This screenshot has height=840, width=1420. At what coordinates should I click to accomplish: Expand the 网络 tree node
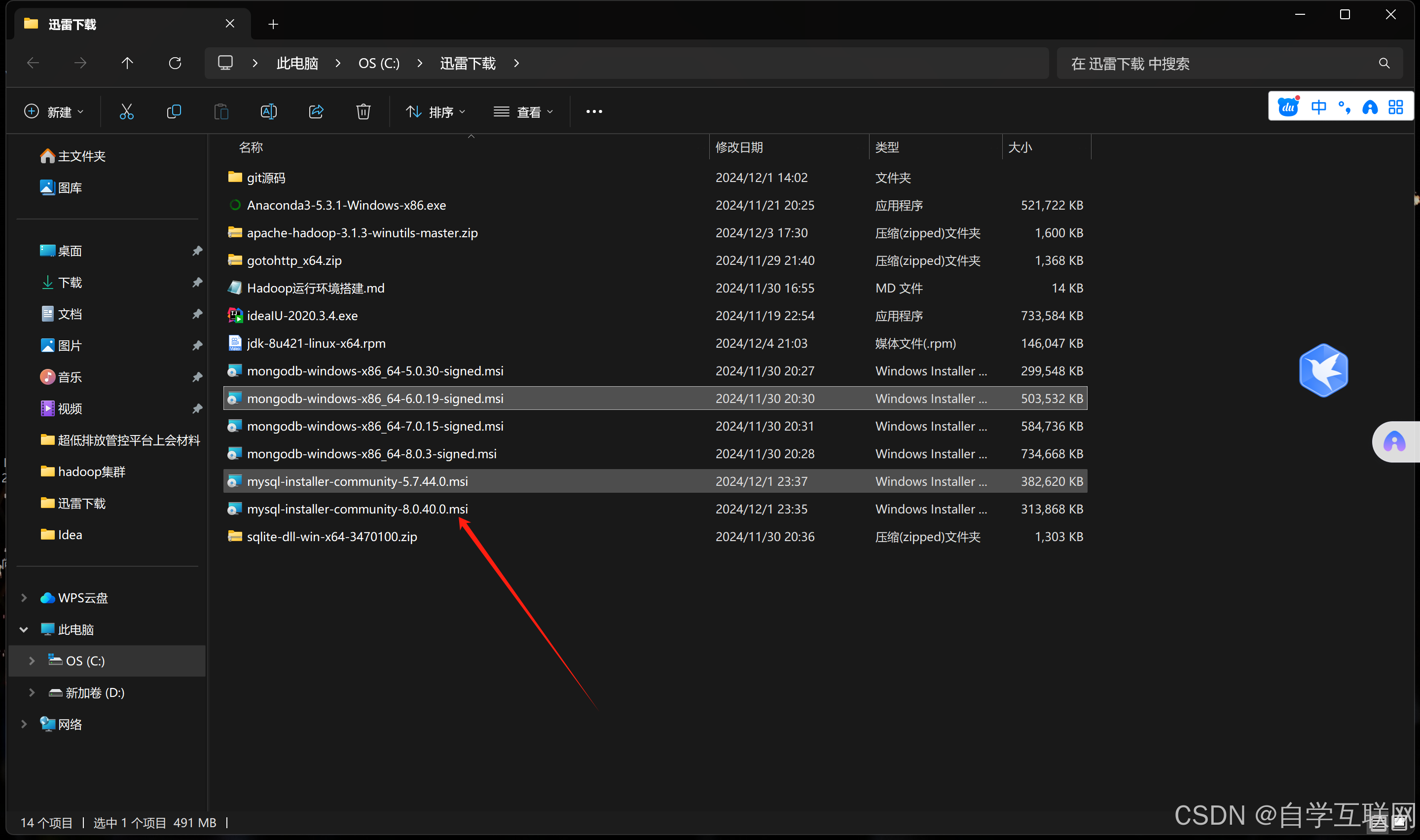tap(24, 724)
